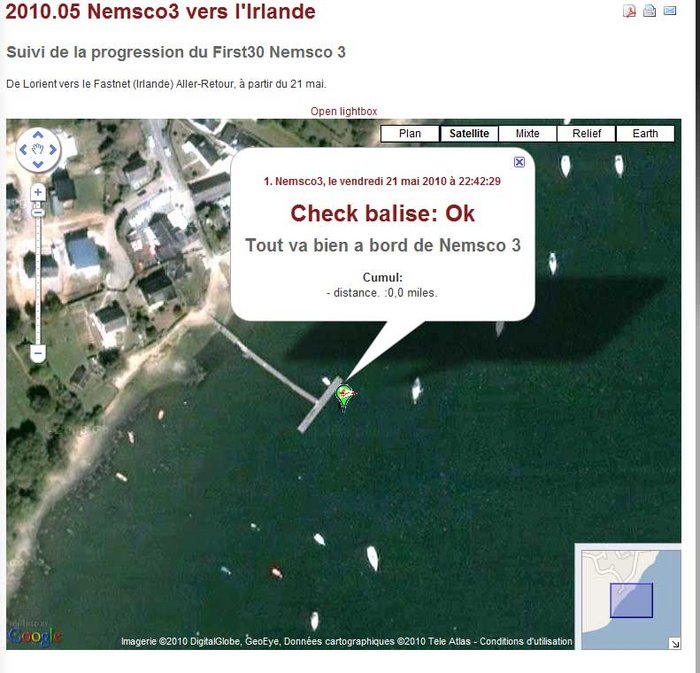700x673 pixels.
Task: Pan the map left with arrow
Action: [x=24, y=150]
